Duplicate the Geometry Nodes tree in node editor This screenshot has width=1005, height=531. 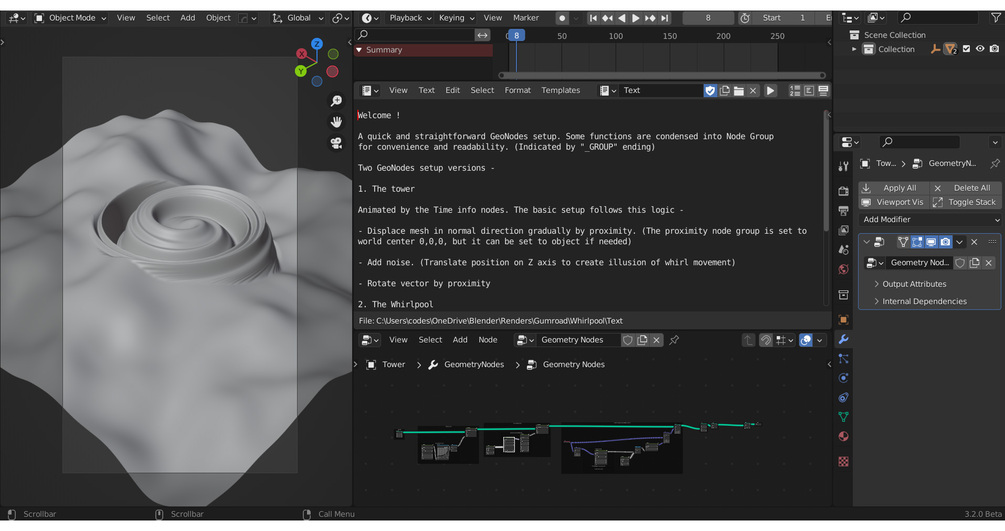pyautogui.click(x=642, y=340)
